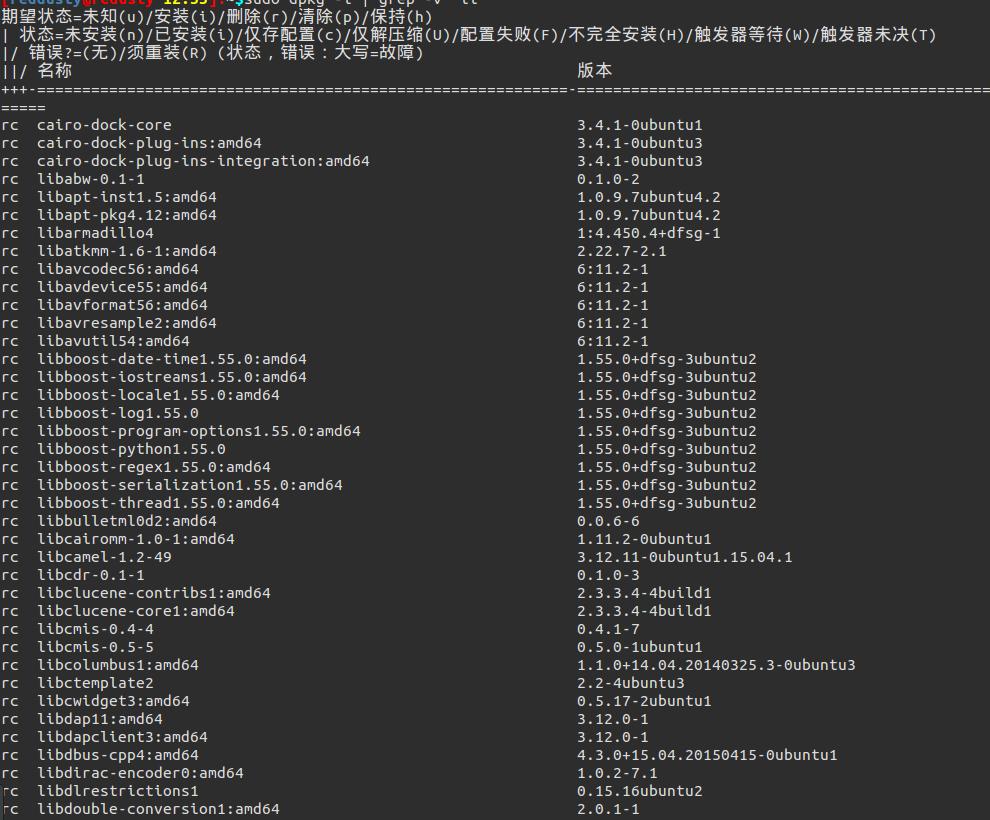Screen dimensions: 990x820
Task: Click version 3.12.11-0ubuntu1.15.04.1 text
Action: [x=684, y=557]
